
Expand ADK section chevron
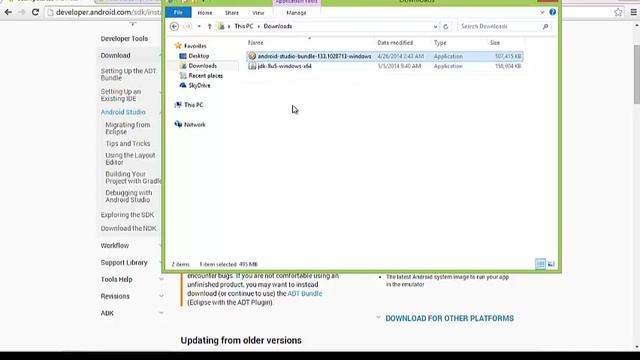pyautogui.click(x=161, y=313)
